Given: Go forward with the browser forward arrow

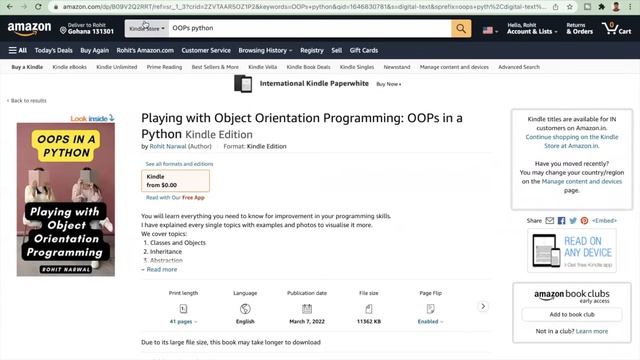Looking at the screenshot, I should [x=24, y=7].
